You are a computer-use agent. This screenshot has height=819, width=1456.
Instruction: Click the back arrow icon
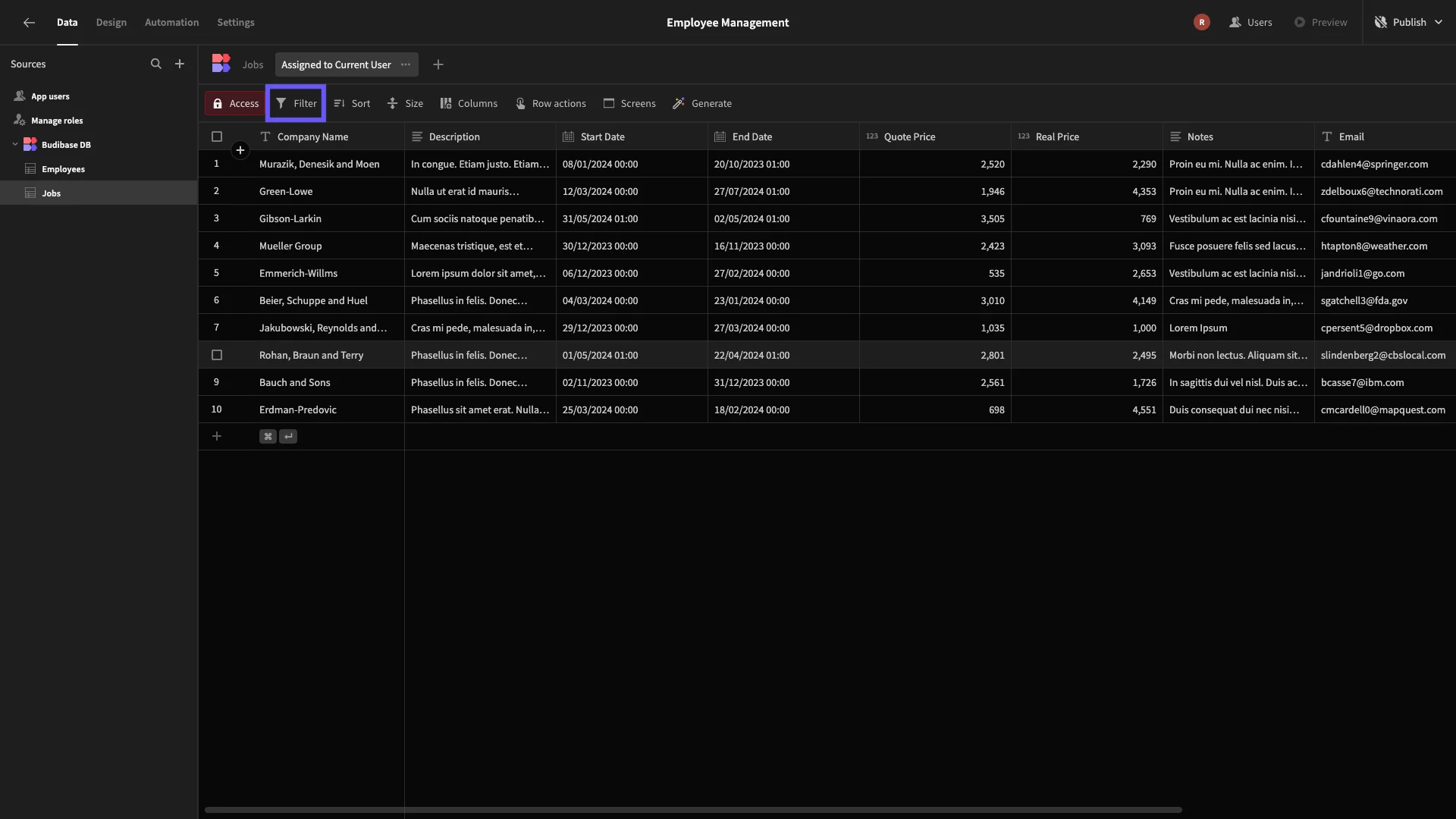[29, 23]
